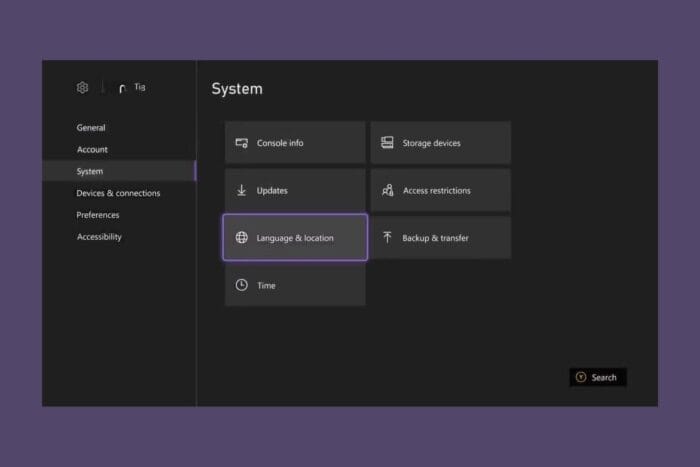Screen dimensions: 700x467
Task: Click the Console info monitor icon
Action: [242, 143]
